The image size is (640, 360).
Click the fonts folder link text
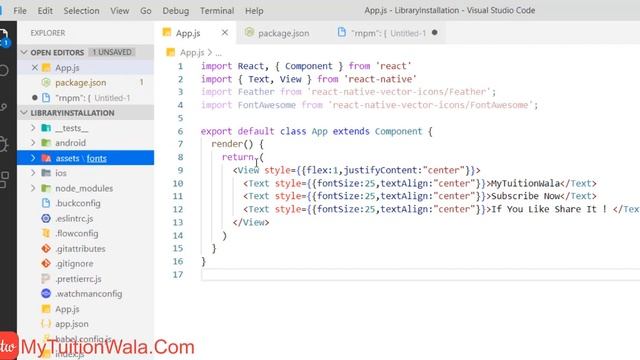pos(97,158)
